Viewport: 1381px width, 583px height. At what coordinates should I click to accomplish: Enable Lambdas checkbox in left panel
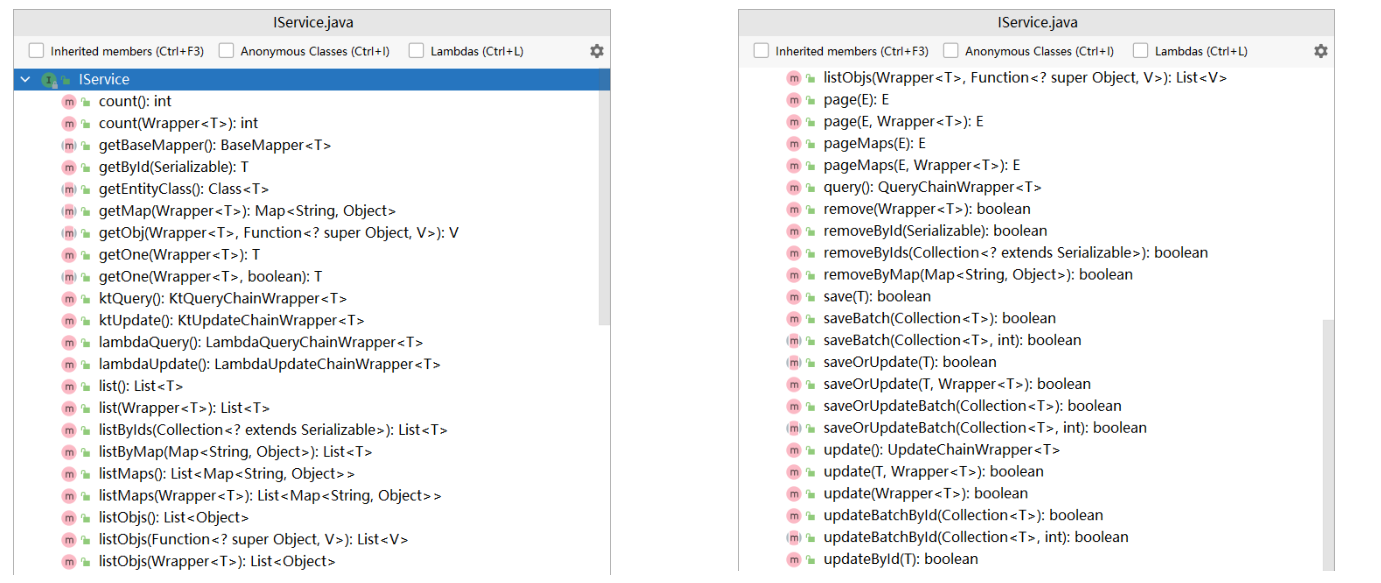click(416, 51)
